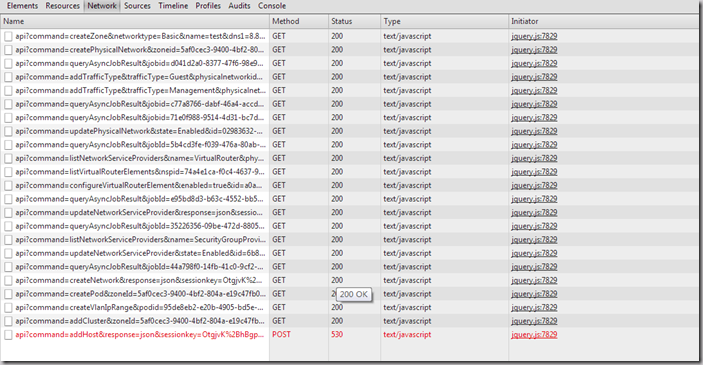The width and height of the screenshot is (703, 365).
Task: Open jquery.js:7829 link in the createPod row
Action: pyautogui.click(x=534, y=294)
